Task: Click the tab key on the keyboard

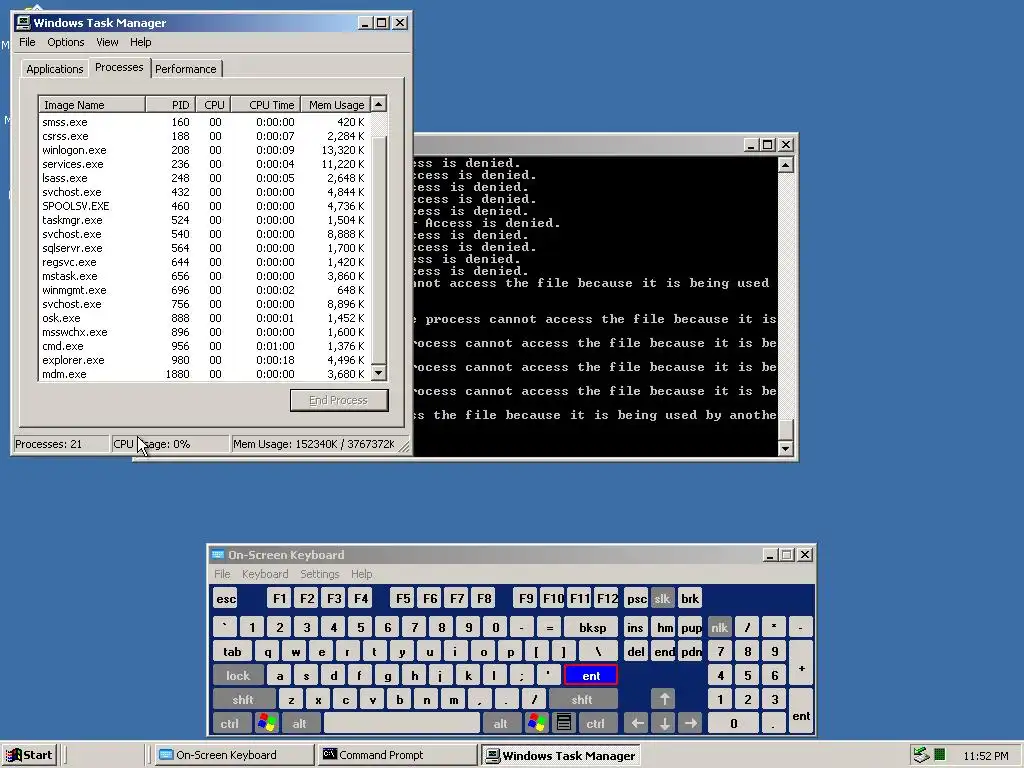Action: [x=232, y=652]
